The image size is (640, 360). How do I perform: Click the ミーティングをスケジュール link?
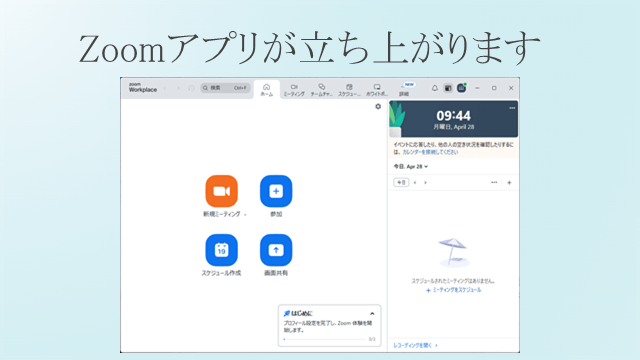pyautogui.click(x=453, y=290)
